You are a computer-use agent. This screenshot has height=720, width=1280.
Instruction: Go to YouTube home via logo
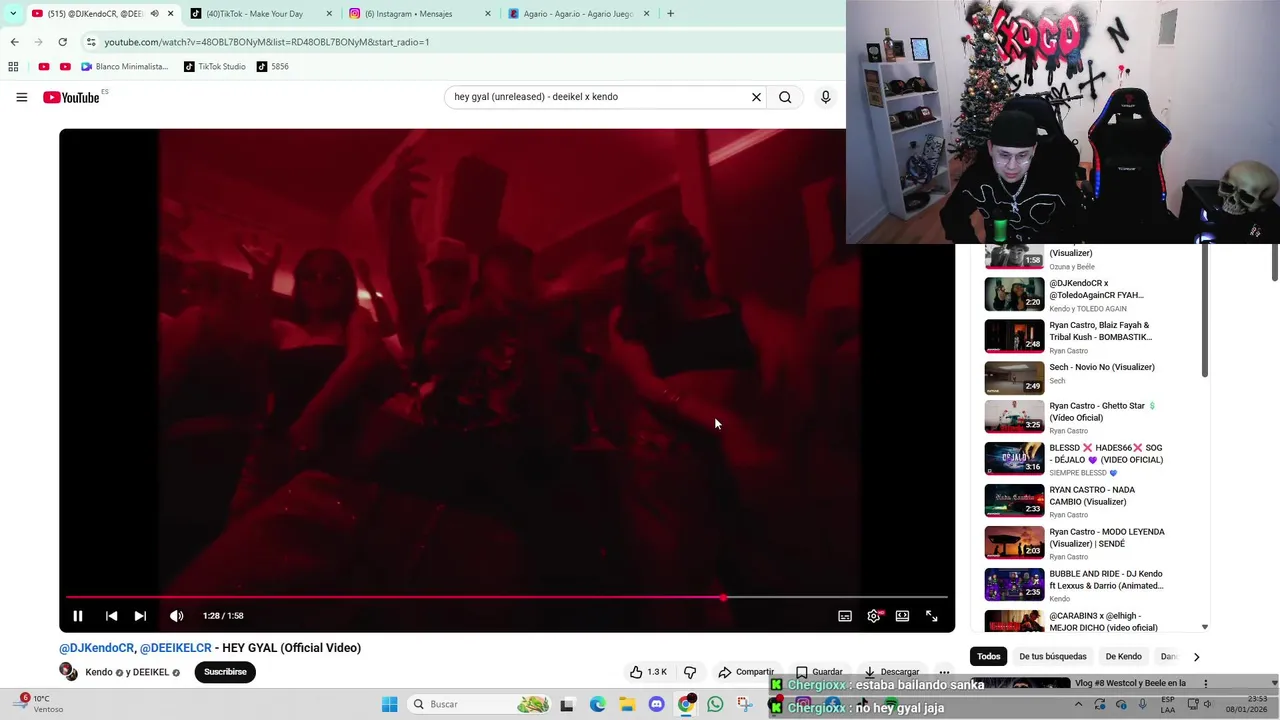tap(71, 97)
